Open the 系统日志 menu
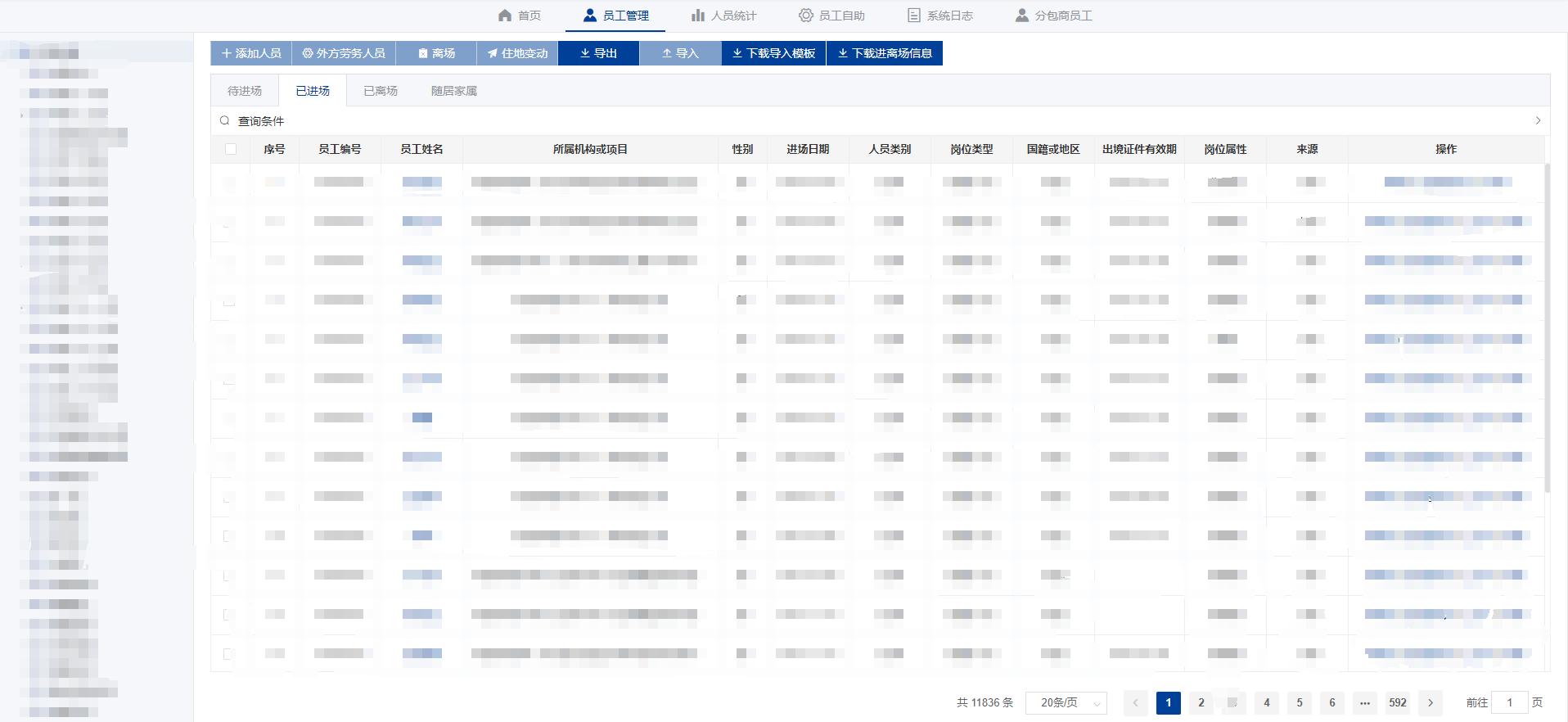Viewport: 1568px width, 722px height. click(940, 16)
